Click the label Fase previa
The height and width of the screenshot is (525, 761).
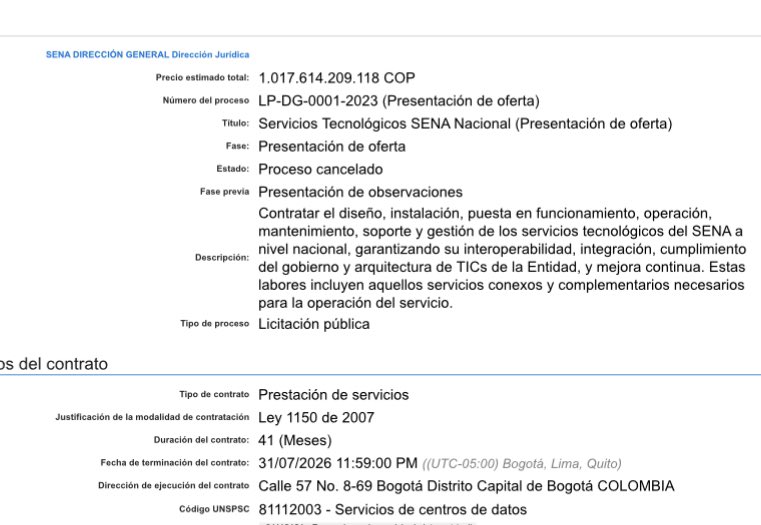point(225,192)
